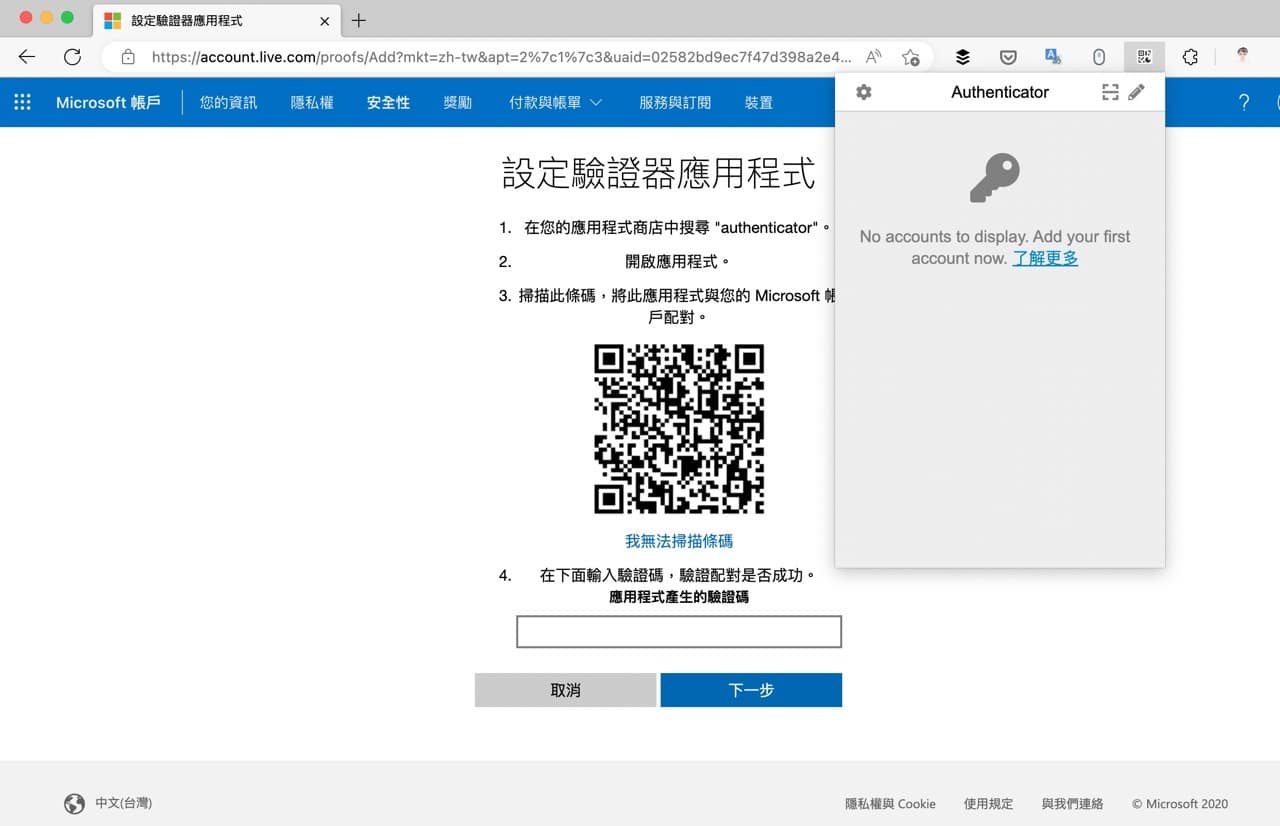
Task: Open the browser profile avatar
Action: pos(1243,56)
